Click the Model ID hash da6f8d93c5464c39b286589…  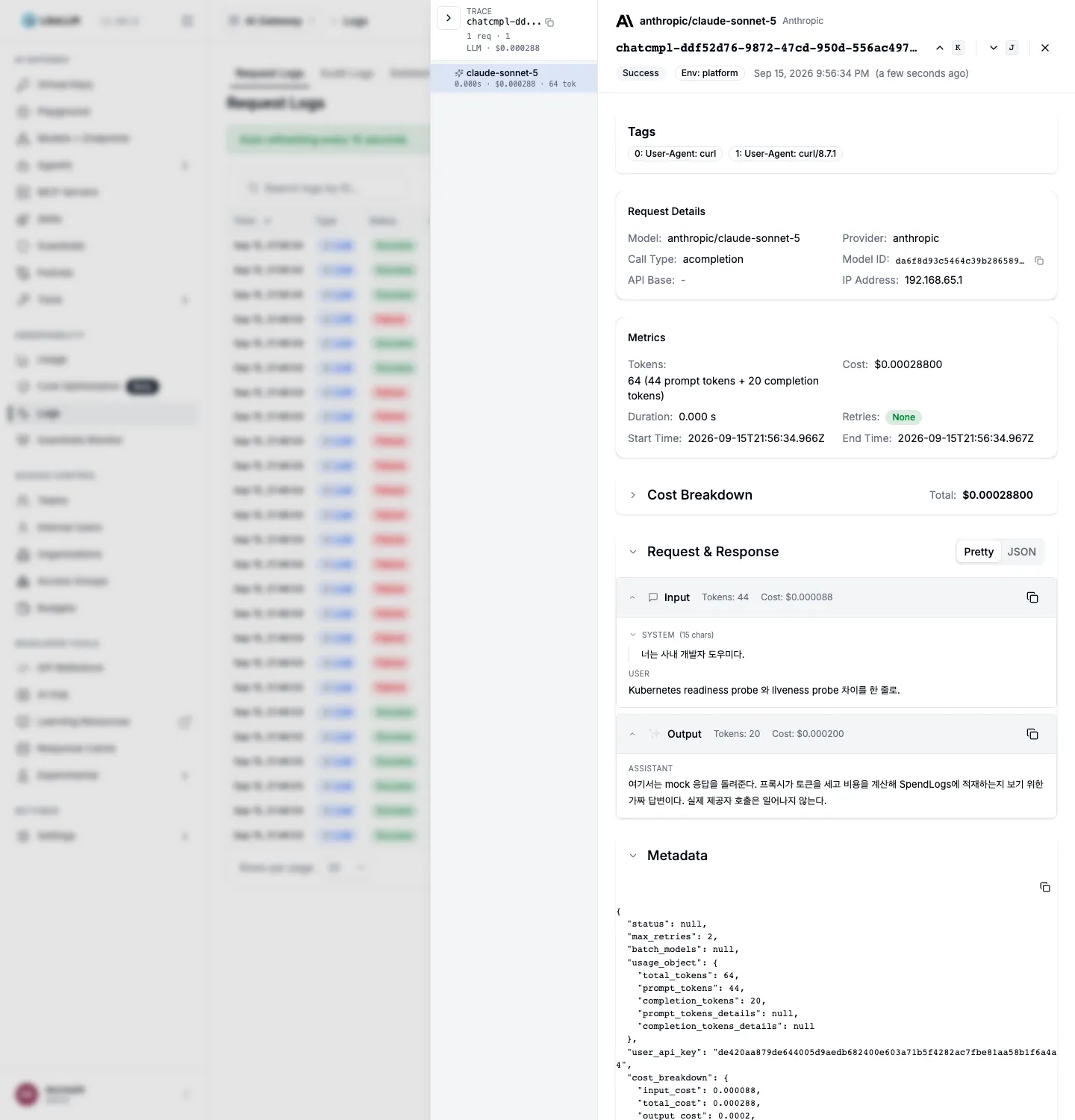click(959, 261)
